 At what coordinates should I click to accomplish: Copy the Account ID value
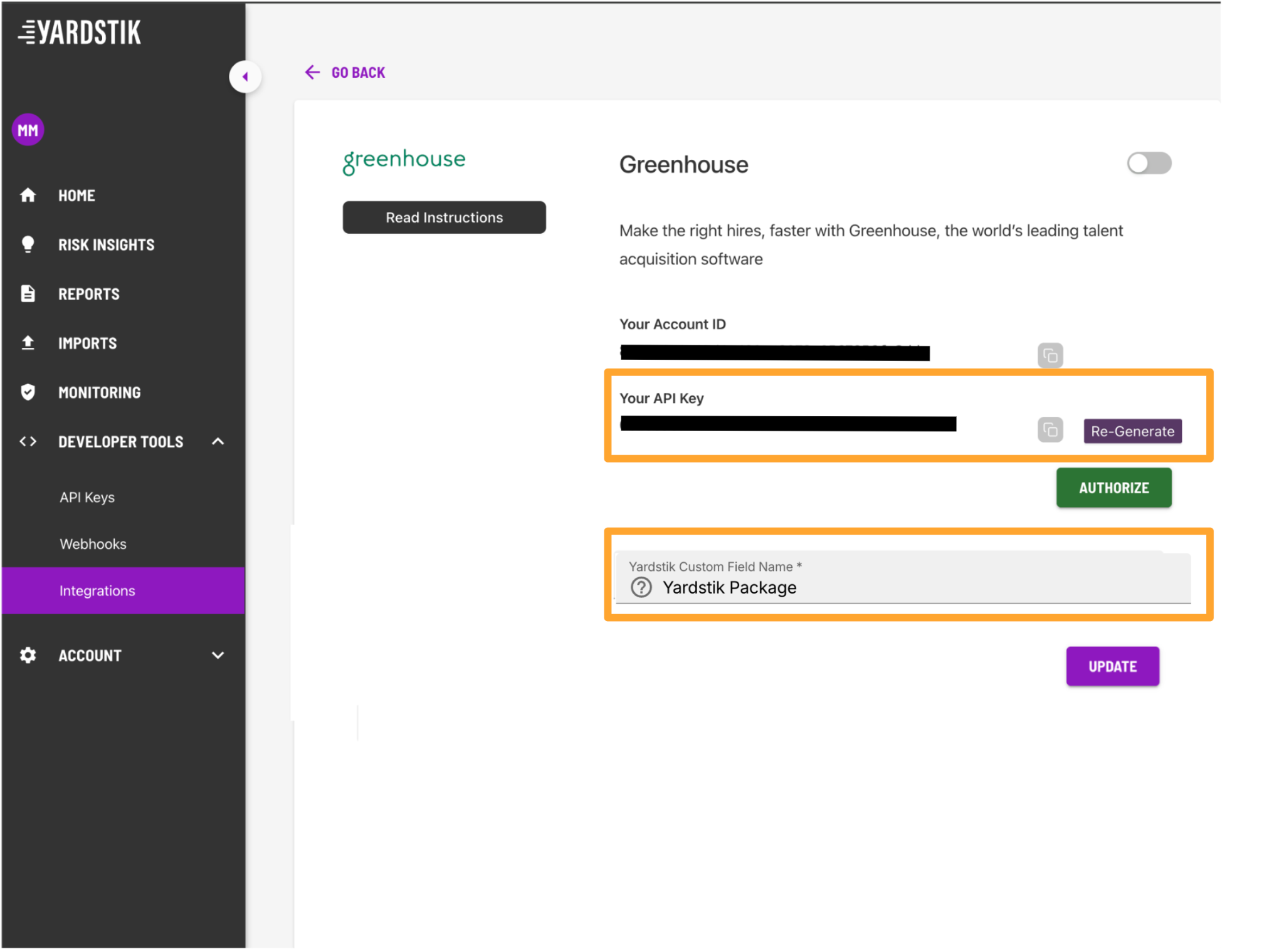tap(1050, 356)
